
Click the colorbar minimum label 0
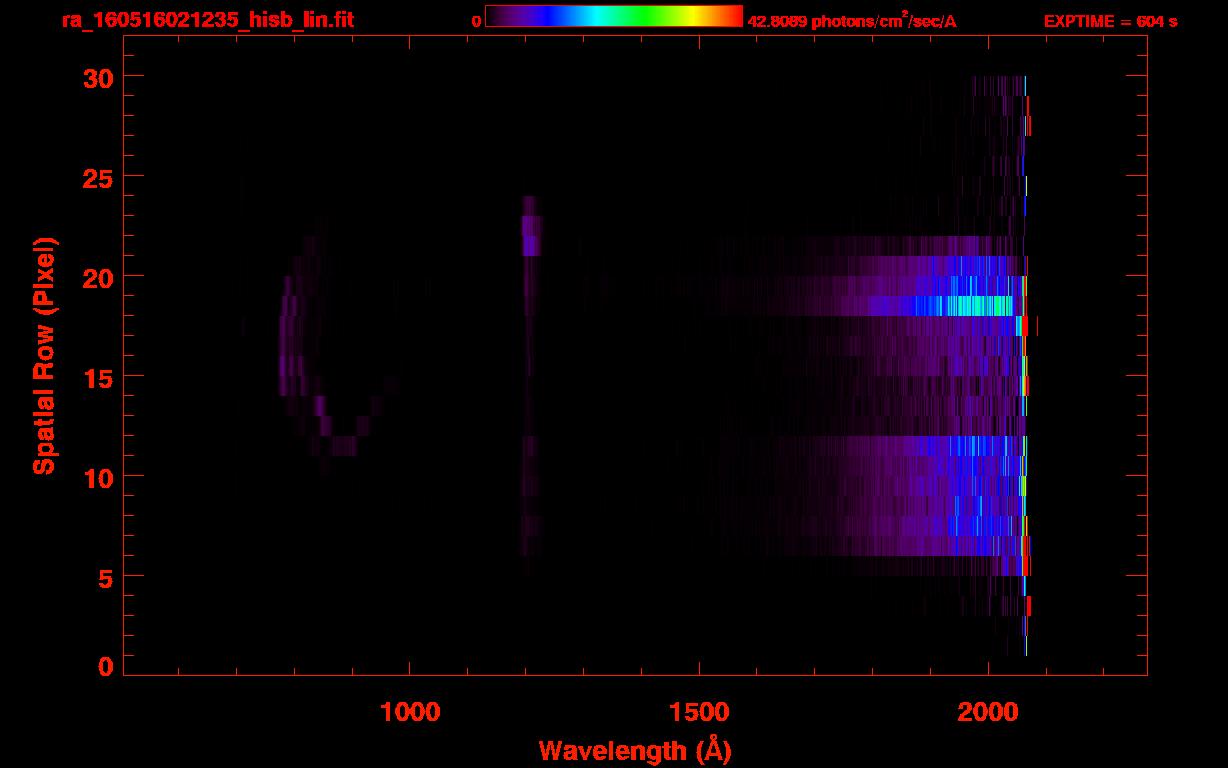(x=477, y=21)
